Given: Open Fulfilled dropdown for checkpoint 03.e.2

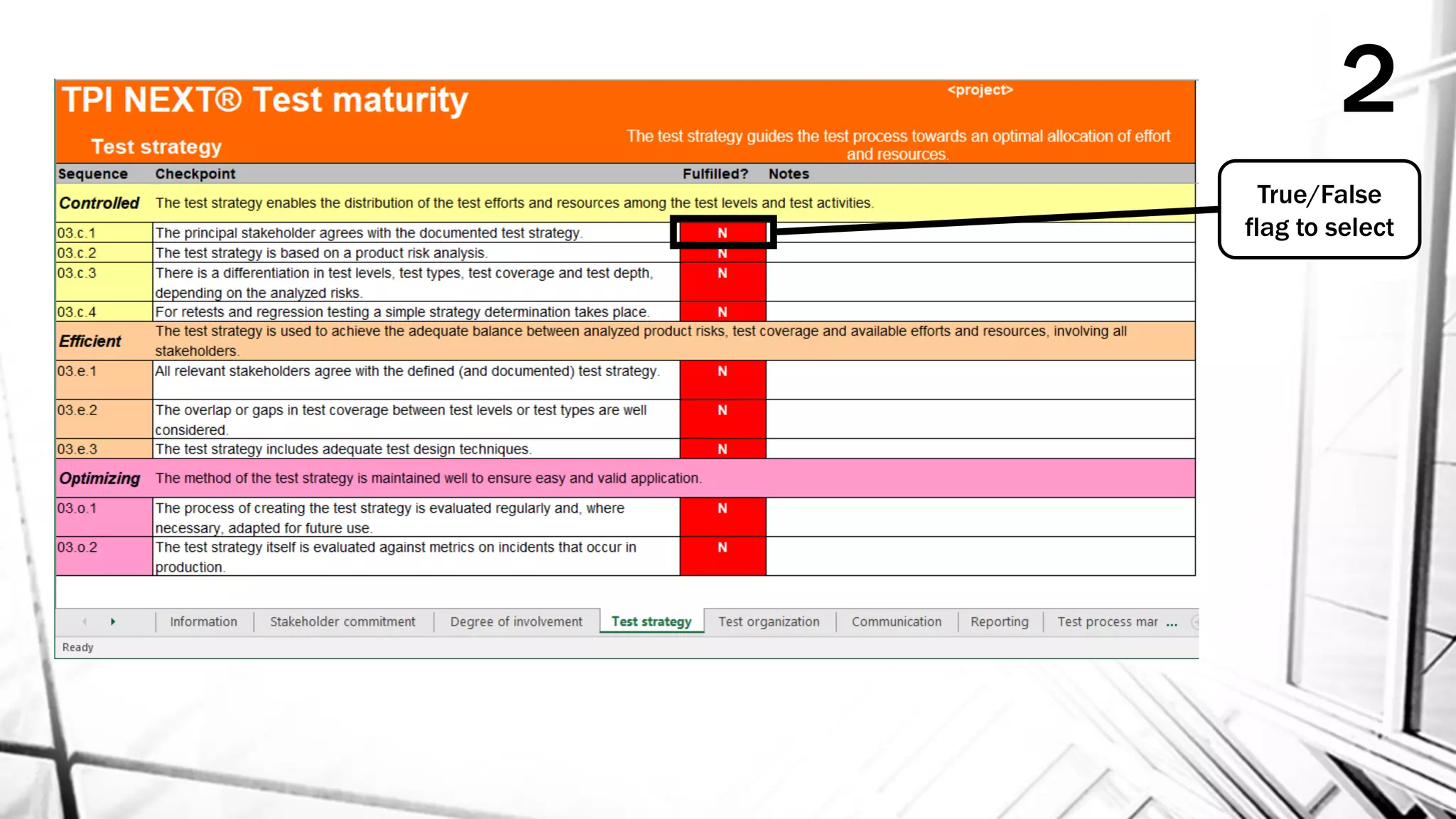Looking at the screenshot, I should [722, 419].
